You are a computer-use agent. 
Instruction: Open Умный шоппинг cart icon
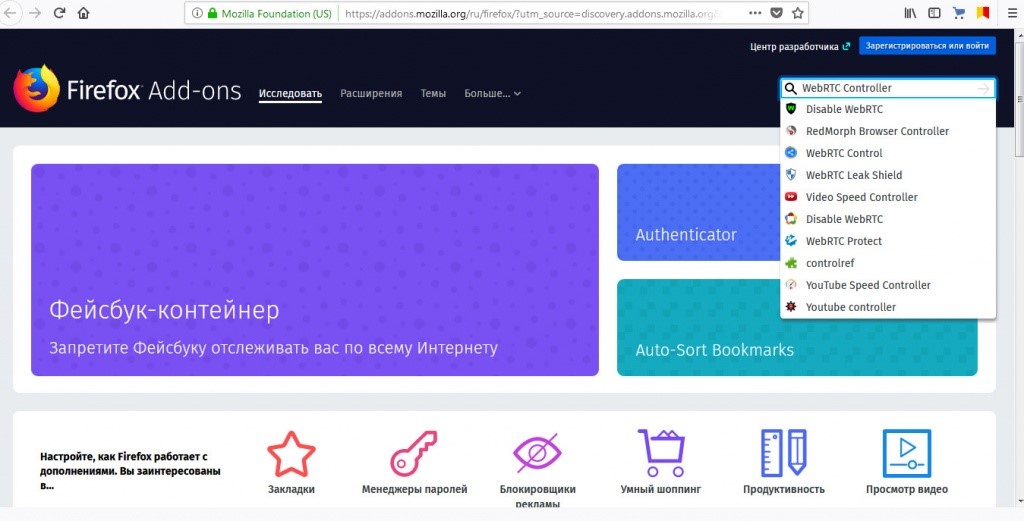coord(660,453)
